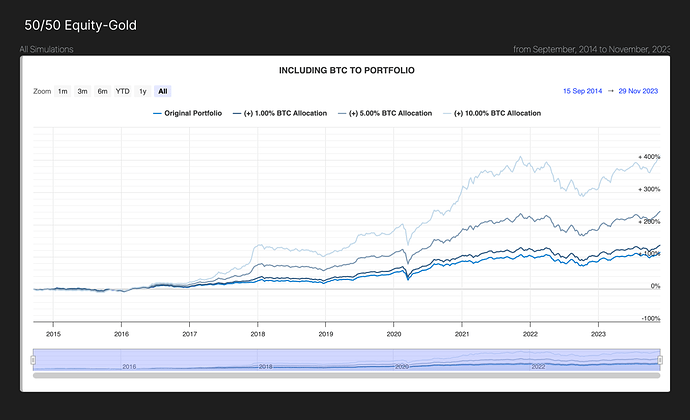Image resolution: width=690 pixels, height=420 pixels.
Task: Click the All Simulations link
Action: [46, 49]
